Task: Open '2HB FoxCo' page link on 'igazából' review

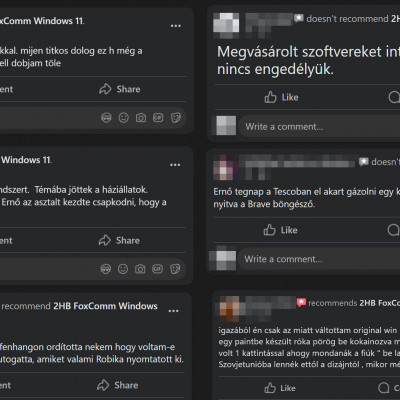Action: pos(380,303)
